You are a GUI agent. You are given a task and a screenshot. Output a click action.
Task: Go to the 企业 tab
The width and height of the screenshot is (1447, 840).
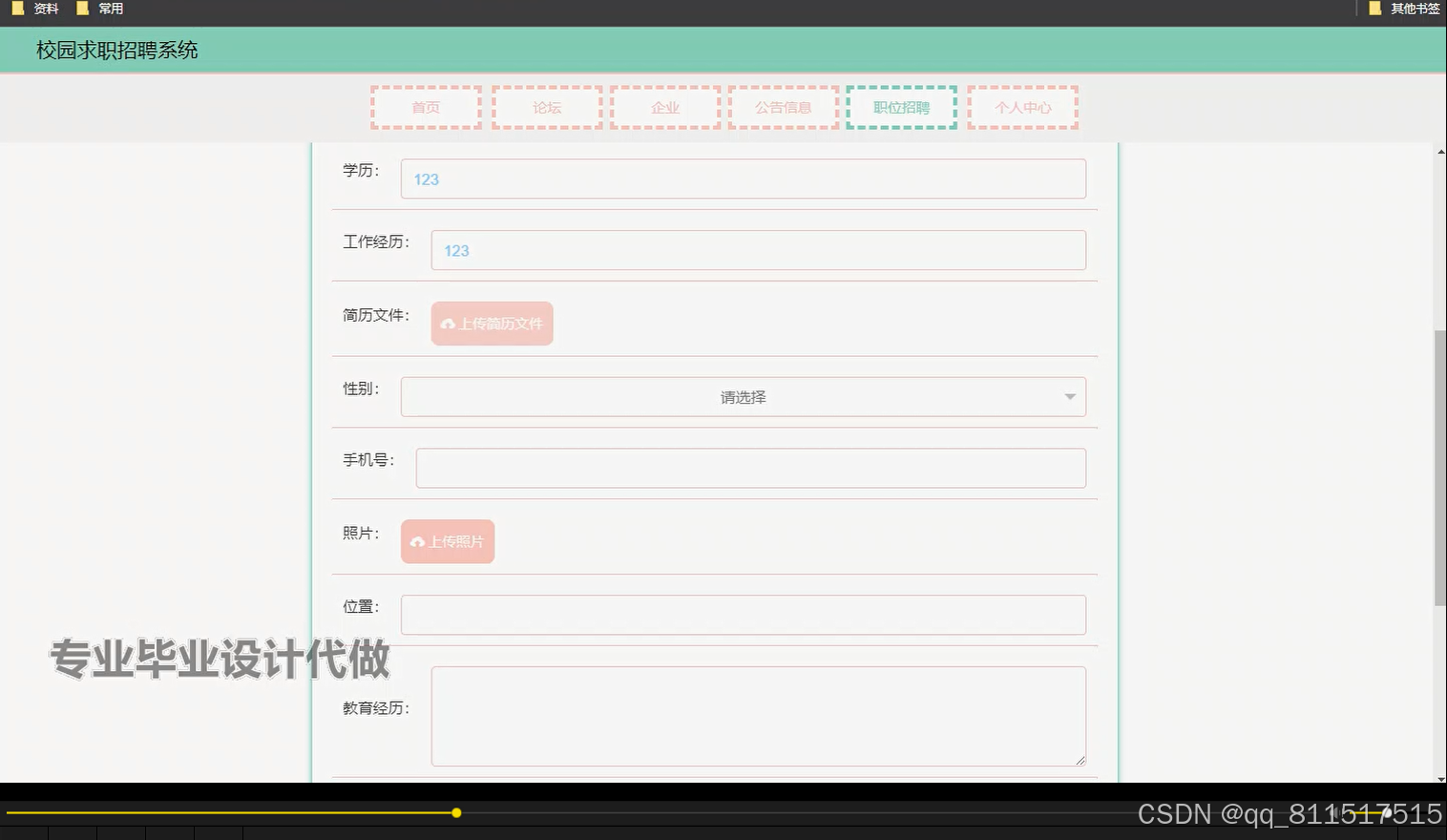click(664, 107)
